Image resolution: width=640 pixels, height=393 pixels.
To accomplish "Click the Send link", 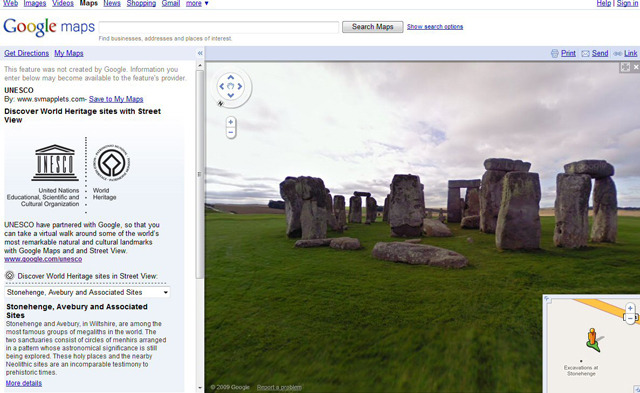I will (x=600, y=53).
